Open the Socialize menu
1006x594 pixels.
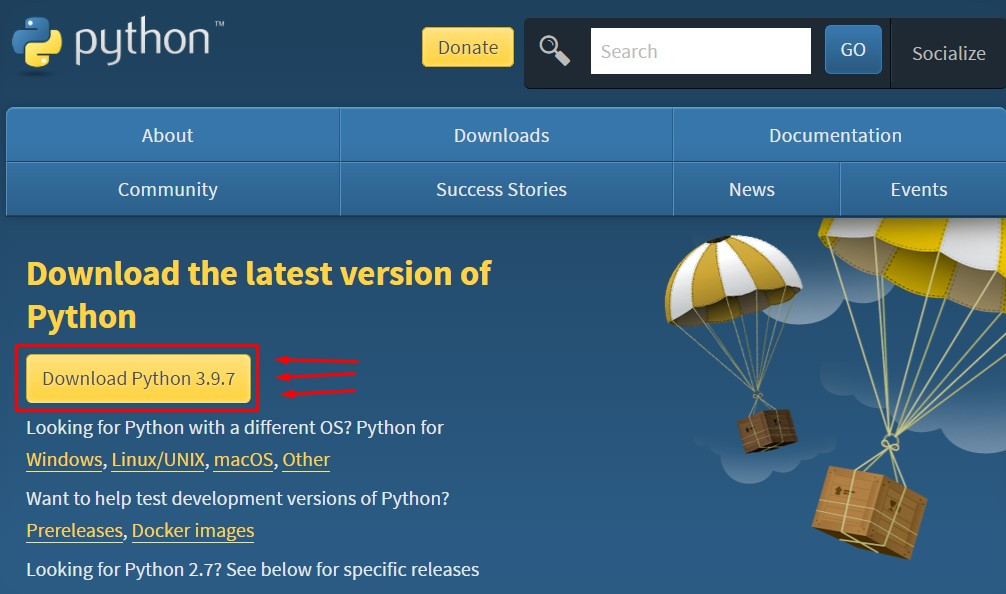coord(948,53)
